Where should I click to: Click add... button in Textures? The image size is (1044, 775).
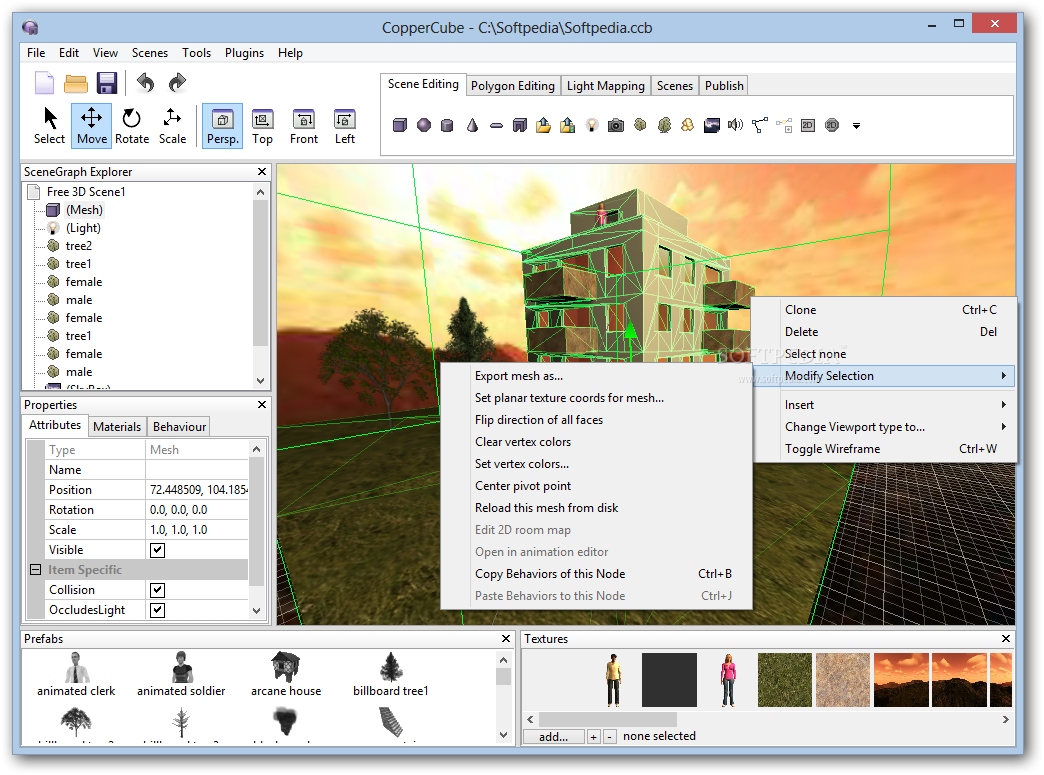(x=553, y=736)
